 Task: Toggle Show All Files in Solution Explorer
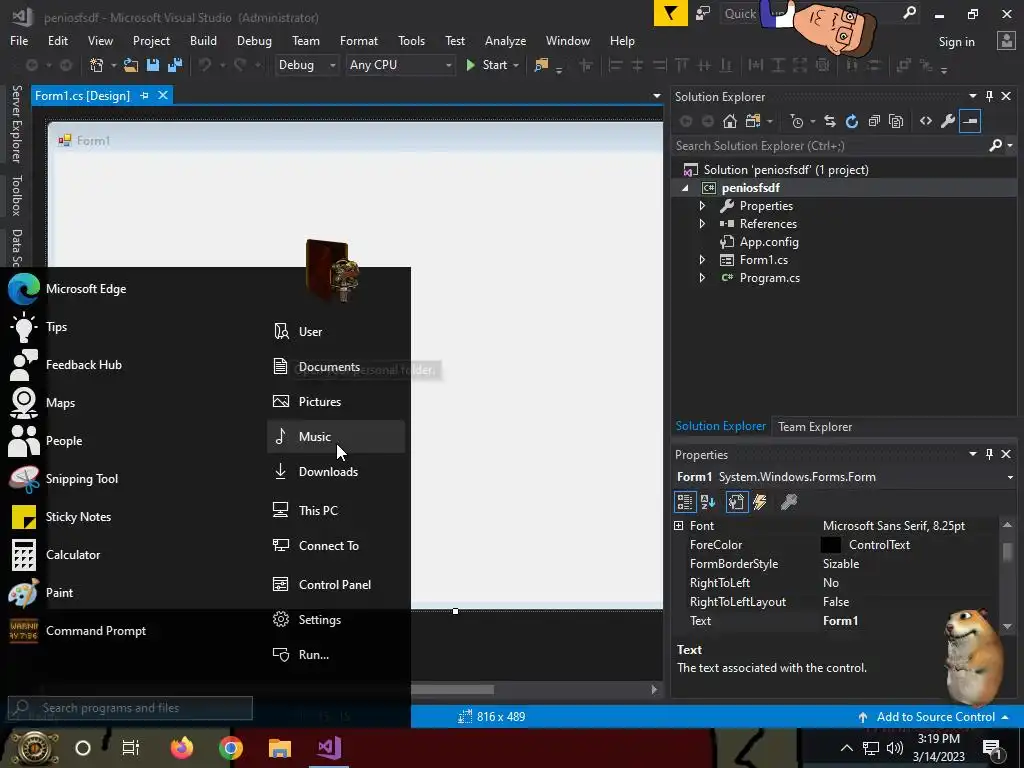[x=896, y=121]
